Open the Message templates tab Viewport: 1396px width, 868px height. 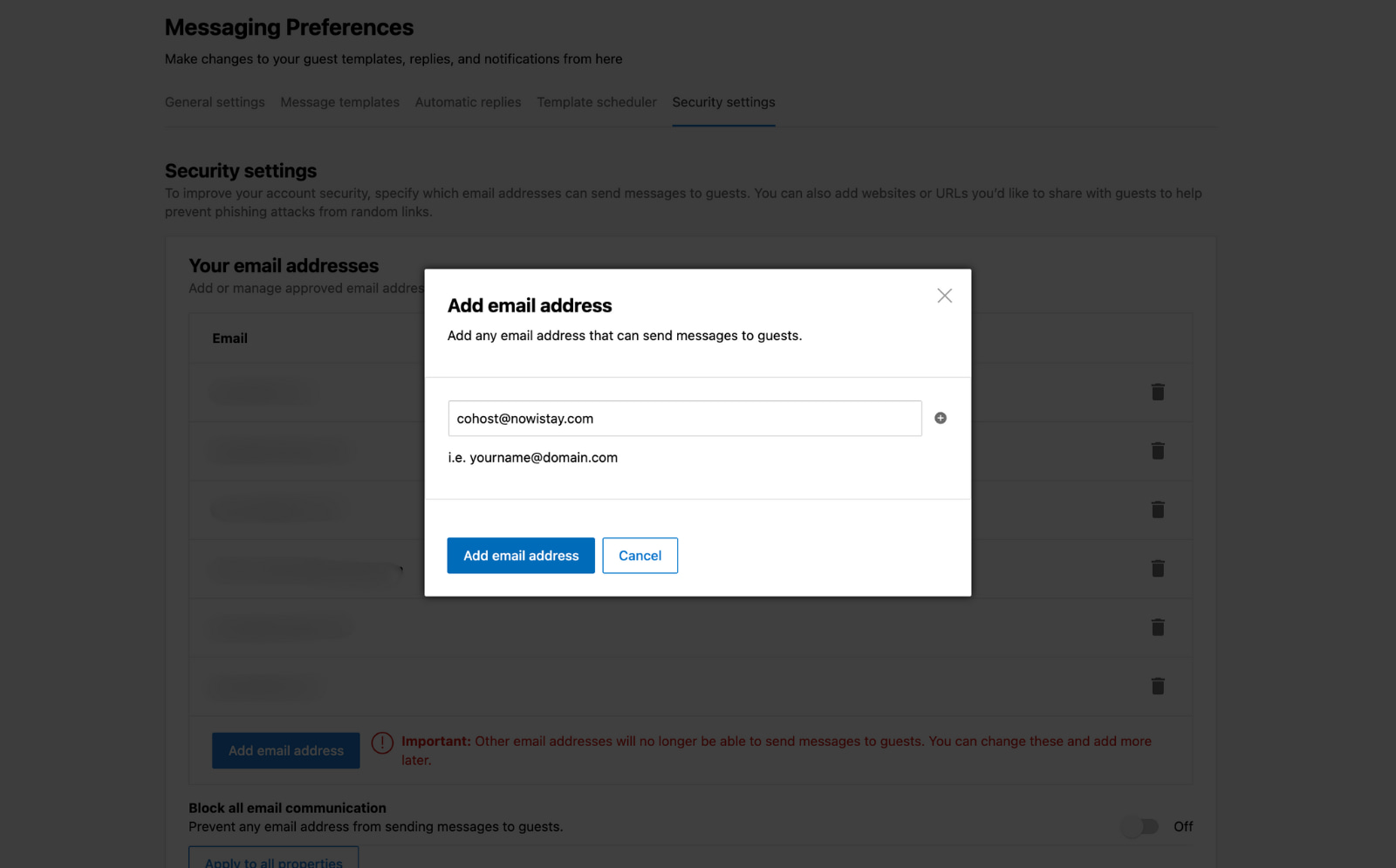click(x=339, y=102)
